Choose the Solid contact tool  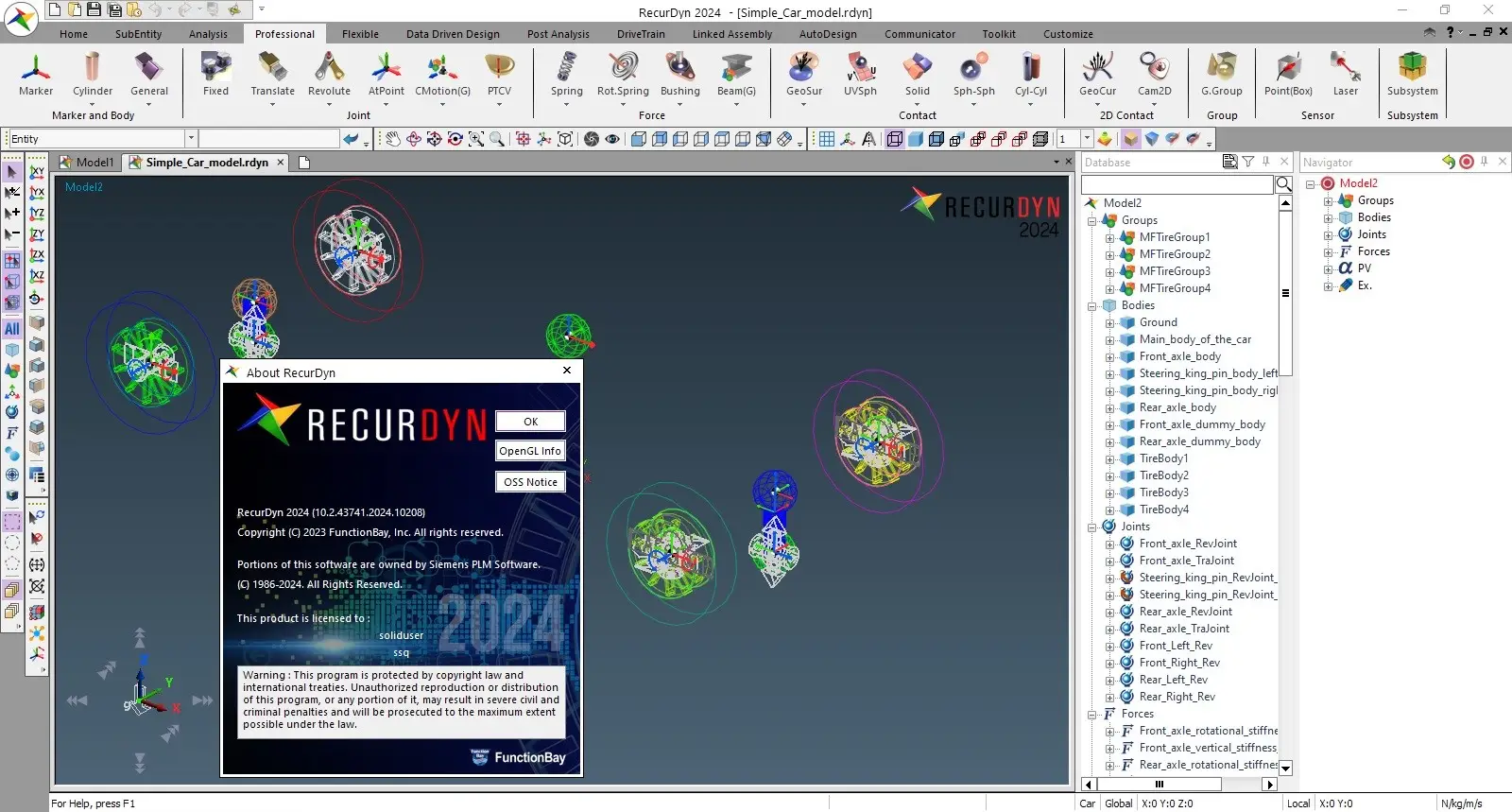[918, 75]
